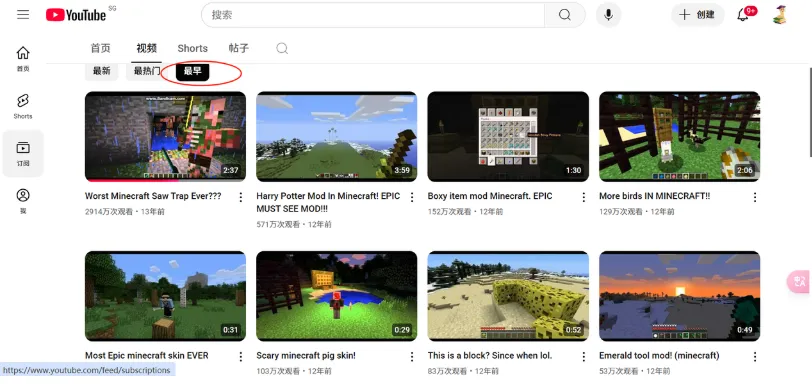Open options menu for Boxy item mod video
The width and height of the screenshot is (812, 384).
583,197
